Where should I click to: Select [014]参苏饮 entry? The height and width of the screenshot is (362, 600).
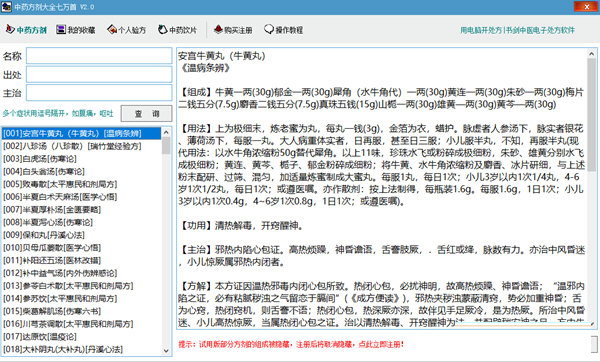coord(81,298)
